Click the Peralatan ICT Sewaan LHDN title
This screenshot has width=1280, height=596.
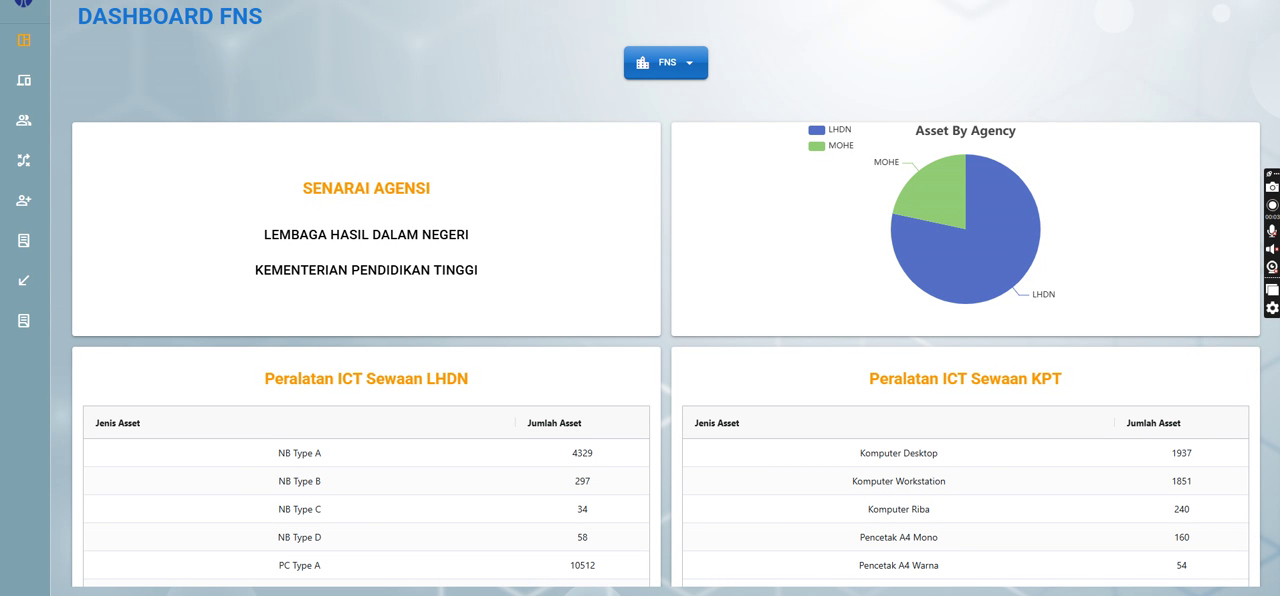(366, 379)
